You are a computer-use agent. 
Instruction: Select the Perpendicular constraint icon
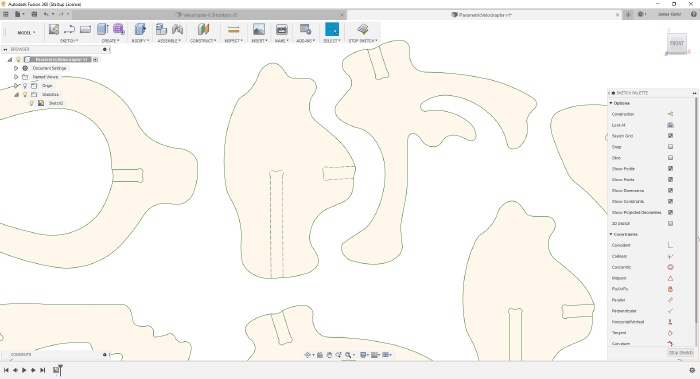[670, 311]
